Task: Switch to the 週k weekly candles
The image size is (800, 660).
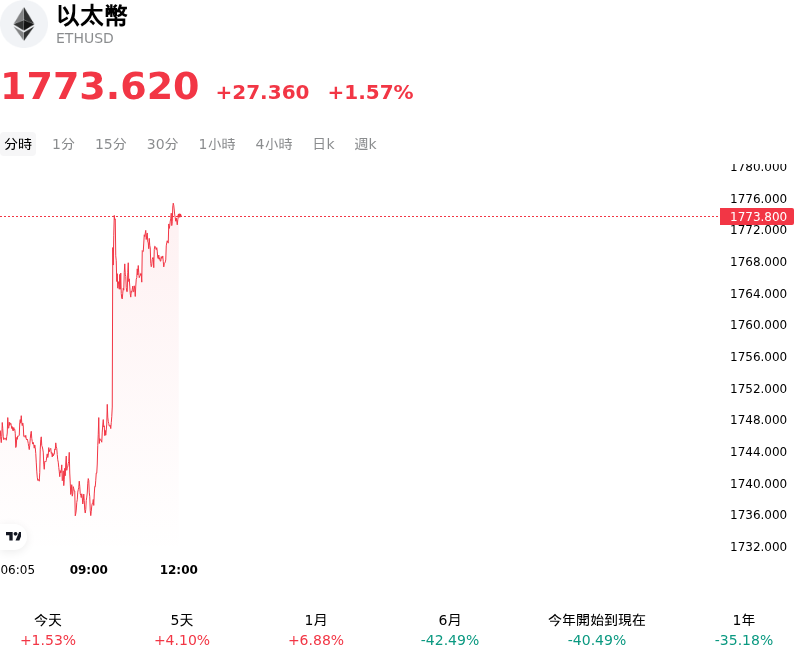Action: [x=365, y=144]
